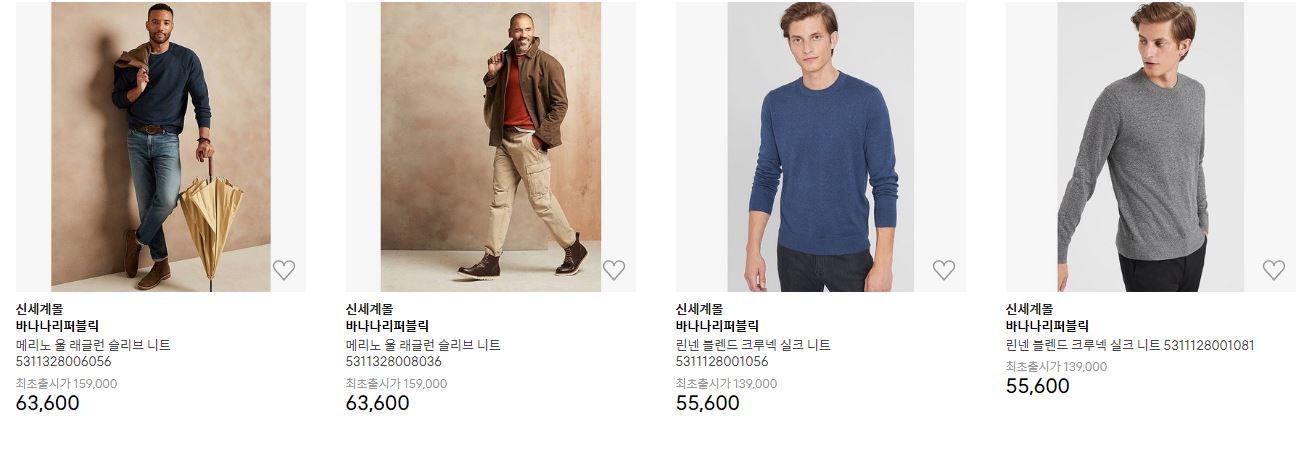Open blue linen blend sweater photo
The image size is (1302, 449).
pyautogui.click(x=821, y=147)
